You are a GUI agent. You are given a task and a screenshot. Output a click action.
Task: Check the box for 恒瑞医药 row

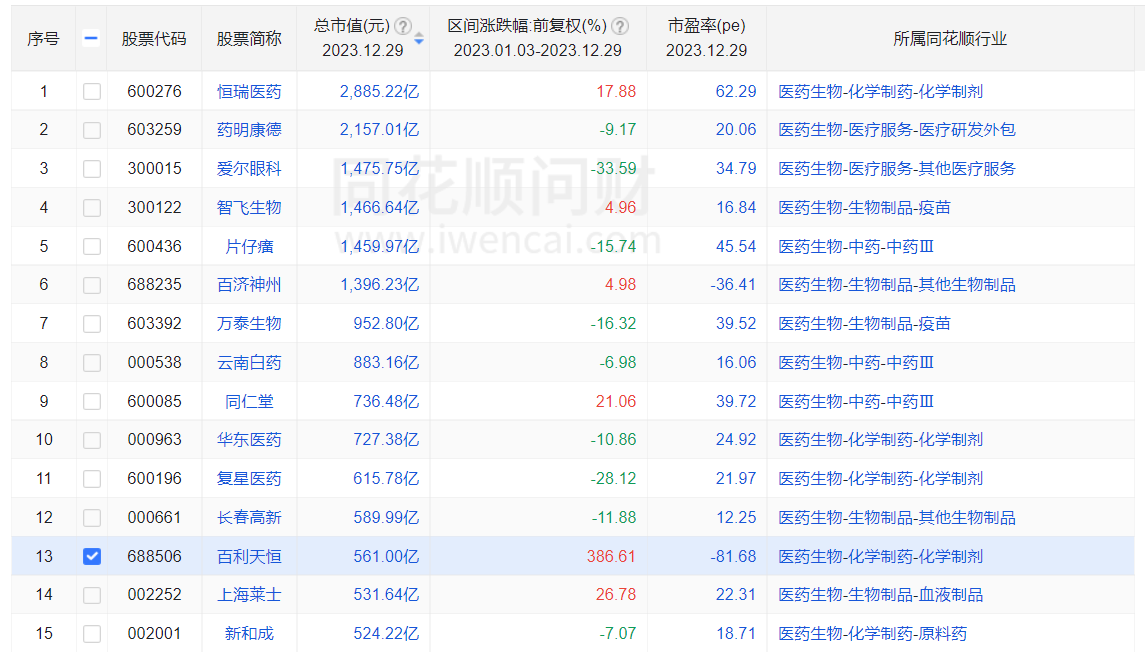tap(92, 91)
